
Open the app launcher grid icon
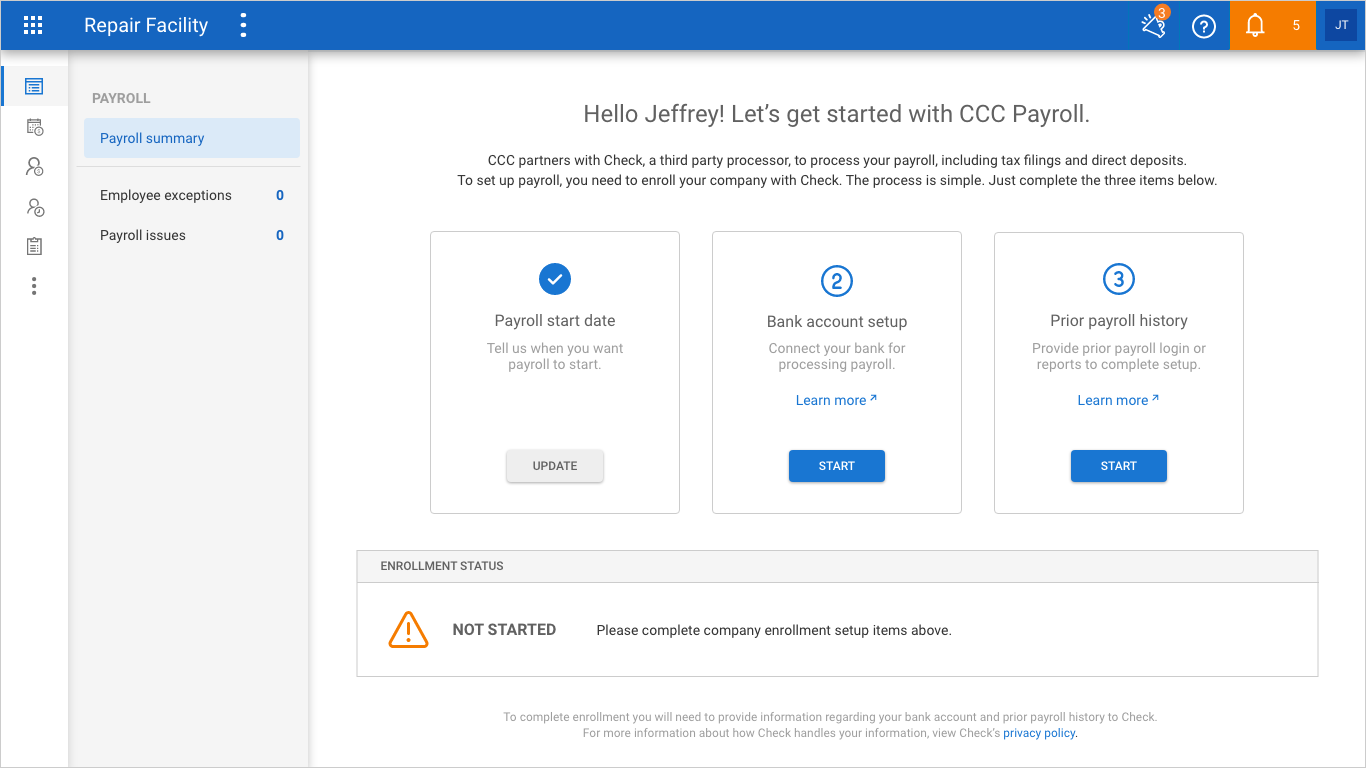(33, 26)
